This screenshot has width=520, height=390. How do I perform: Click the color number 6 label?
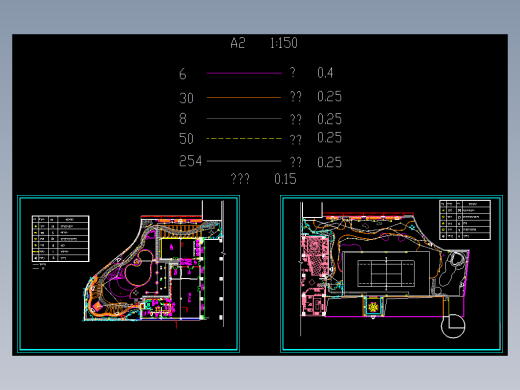(x=182, y=74)
